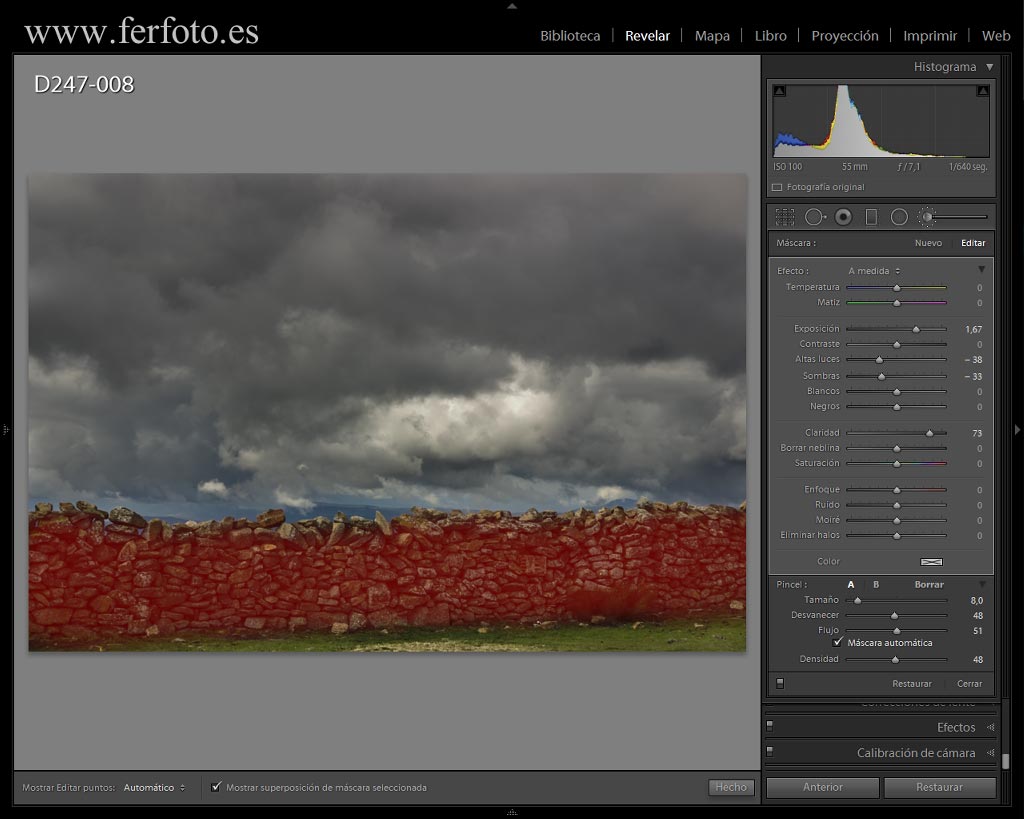1024x819 pixels.
Task: Open the Libro module
Action: (771, 36)
